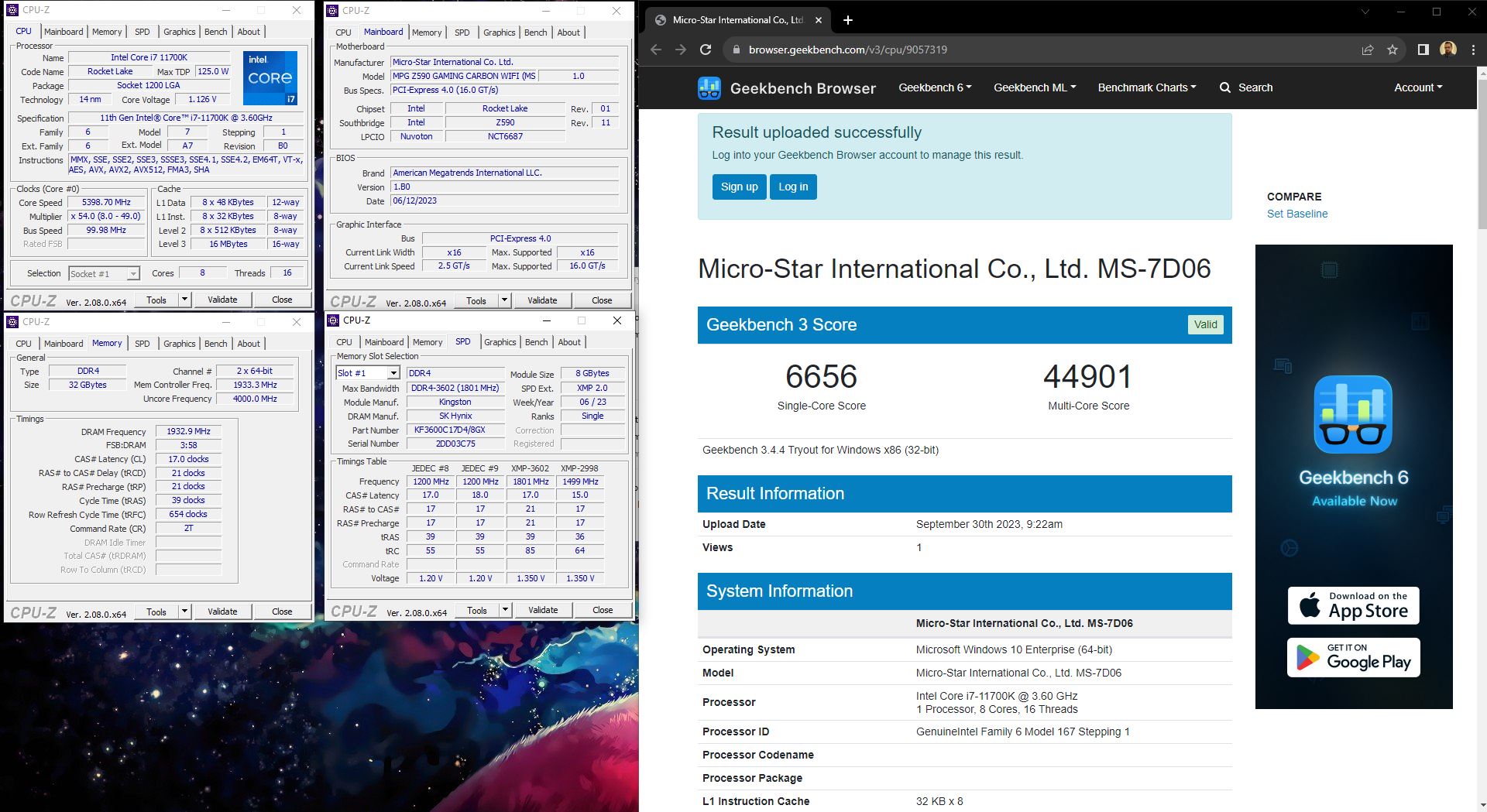This screenshot has height=812, width=1487.
Task: Expand the Geekbench ML menu
Action: tap(1035, 87)
